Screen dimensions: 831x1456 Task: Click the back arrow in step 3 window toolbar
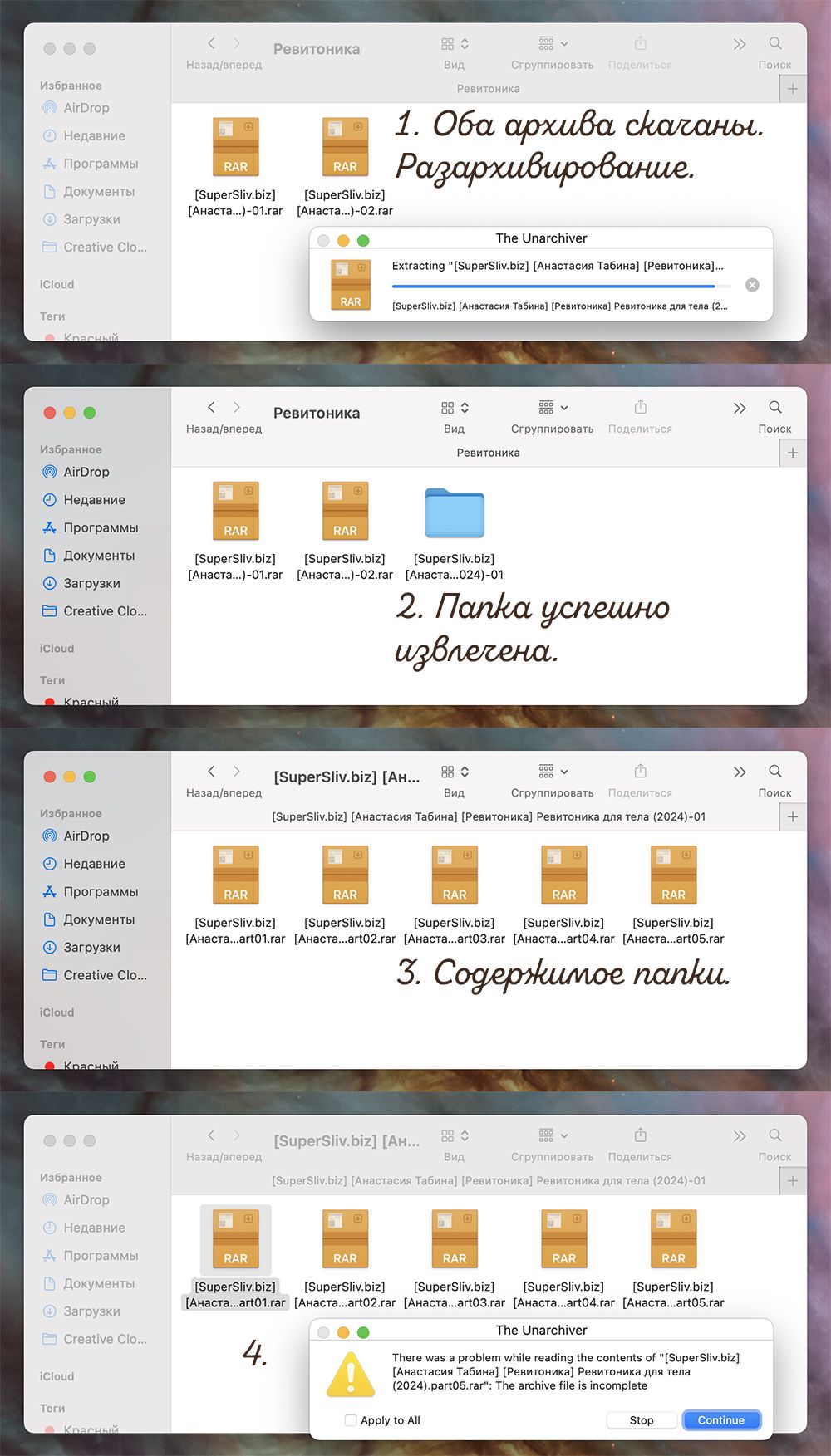pos(211,772)
